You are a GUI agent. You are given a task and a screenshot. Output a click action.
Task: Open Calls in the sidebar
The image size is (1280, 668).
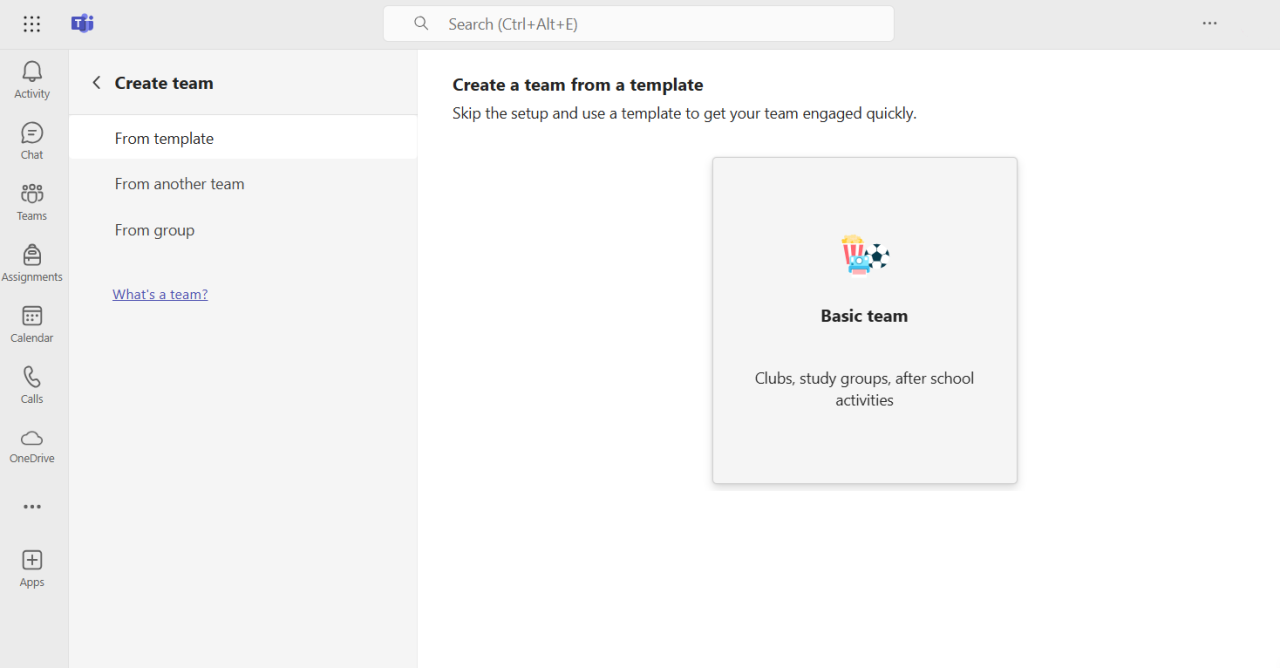(x=32, y=385)
